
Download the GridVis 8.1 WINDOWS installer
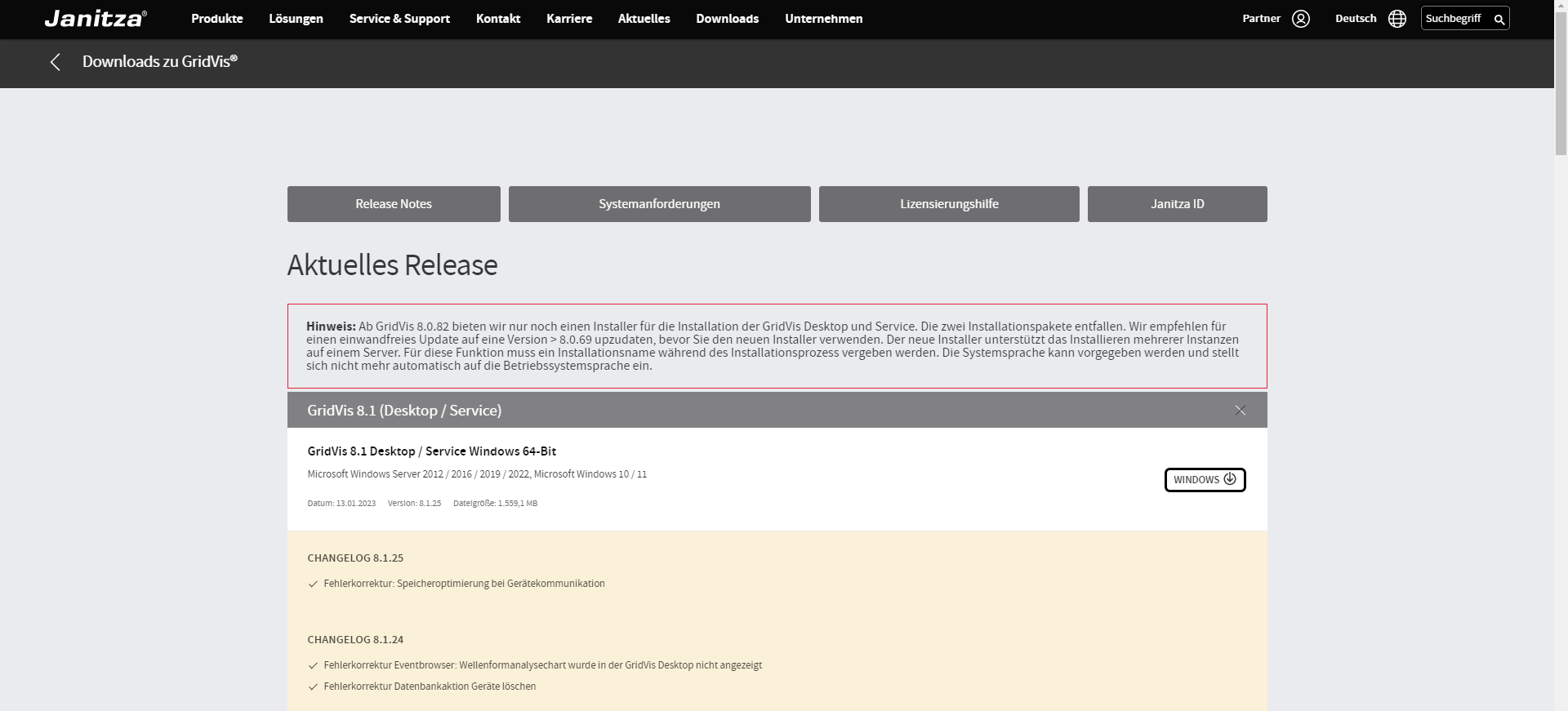pyautogui.click(x=1205, y=480)
